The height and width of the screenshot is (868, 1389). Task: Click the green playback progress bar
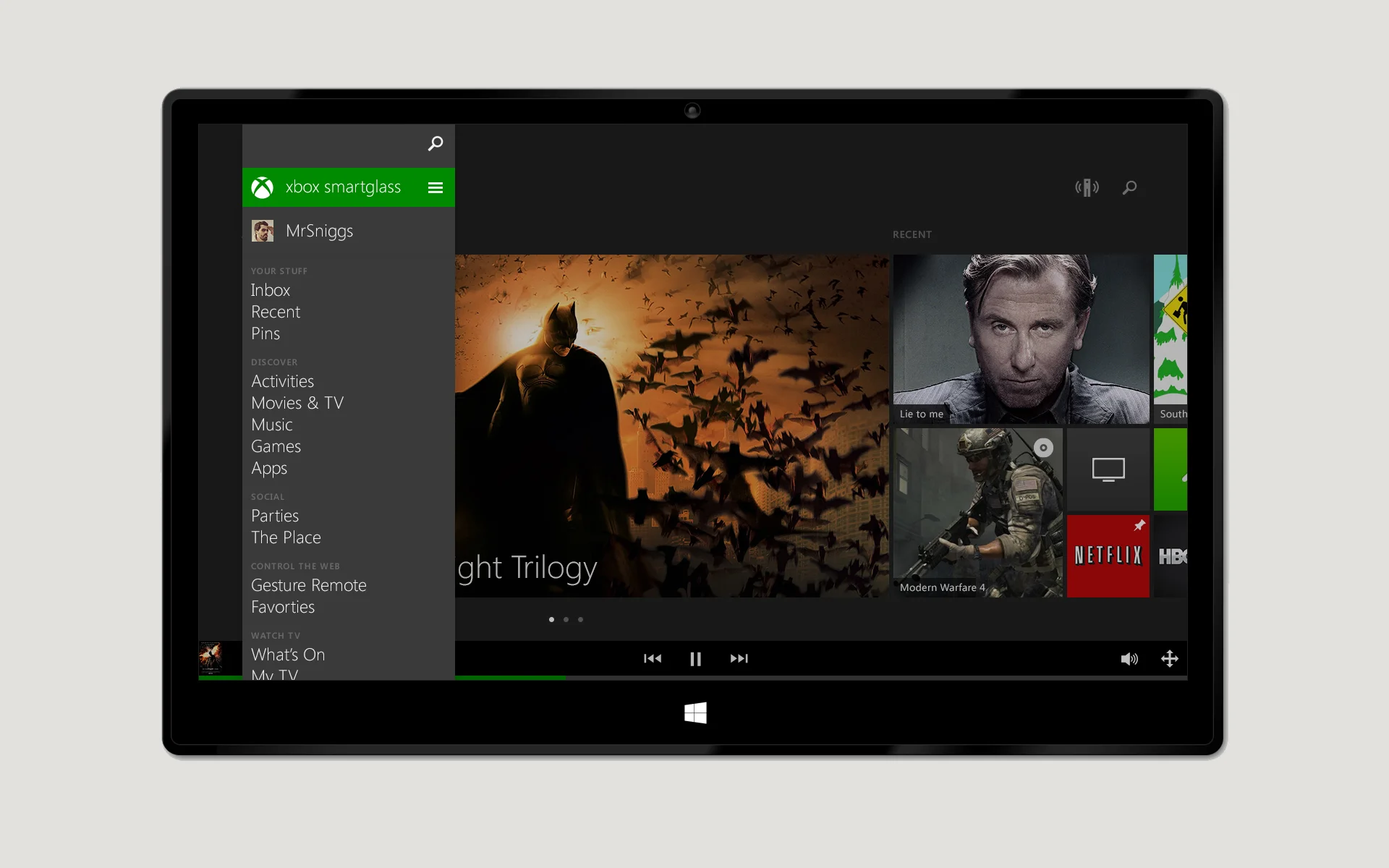point(510,678)
